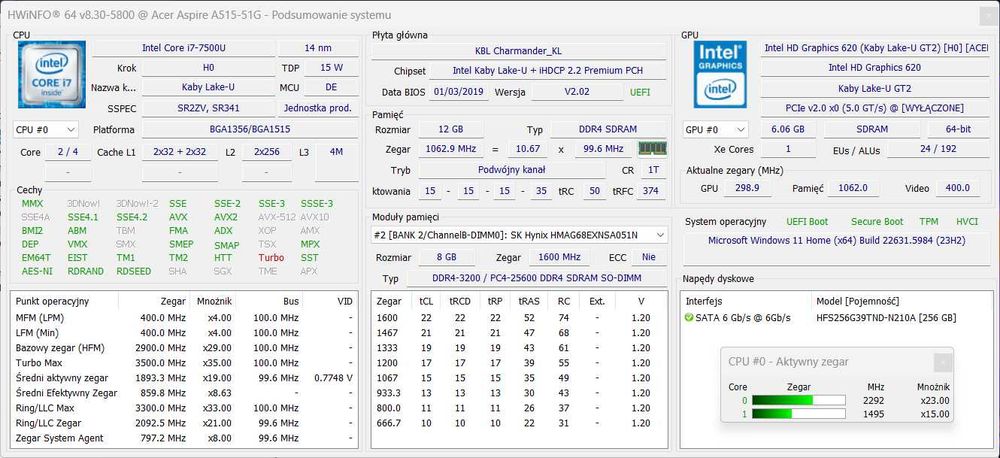Click the green SATA status check icon
Image resolution: width=1000 pixels, height=458 pixels.
tap(689, 318)
